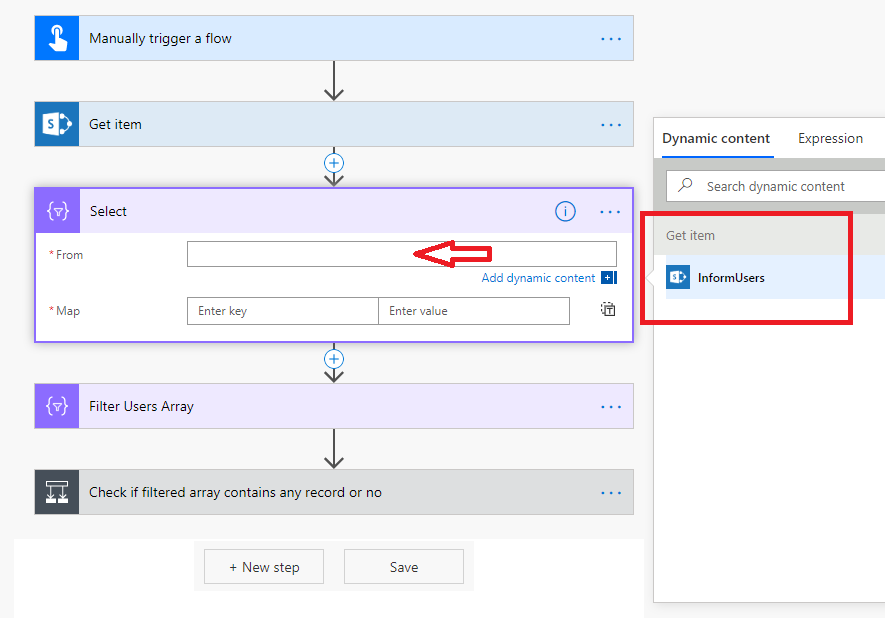885x618 pixels.
Task: Click the Switch icon on the check step
Action: (56, 491)
